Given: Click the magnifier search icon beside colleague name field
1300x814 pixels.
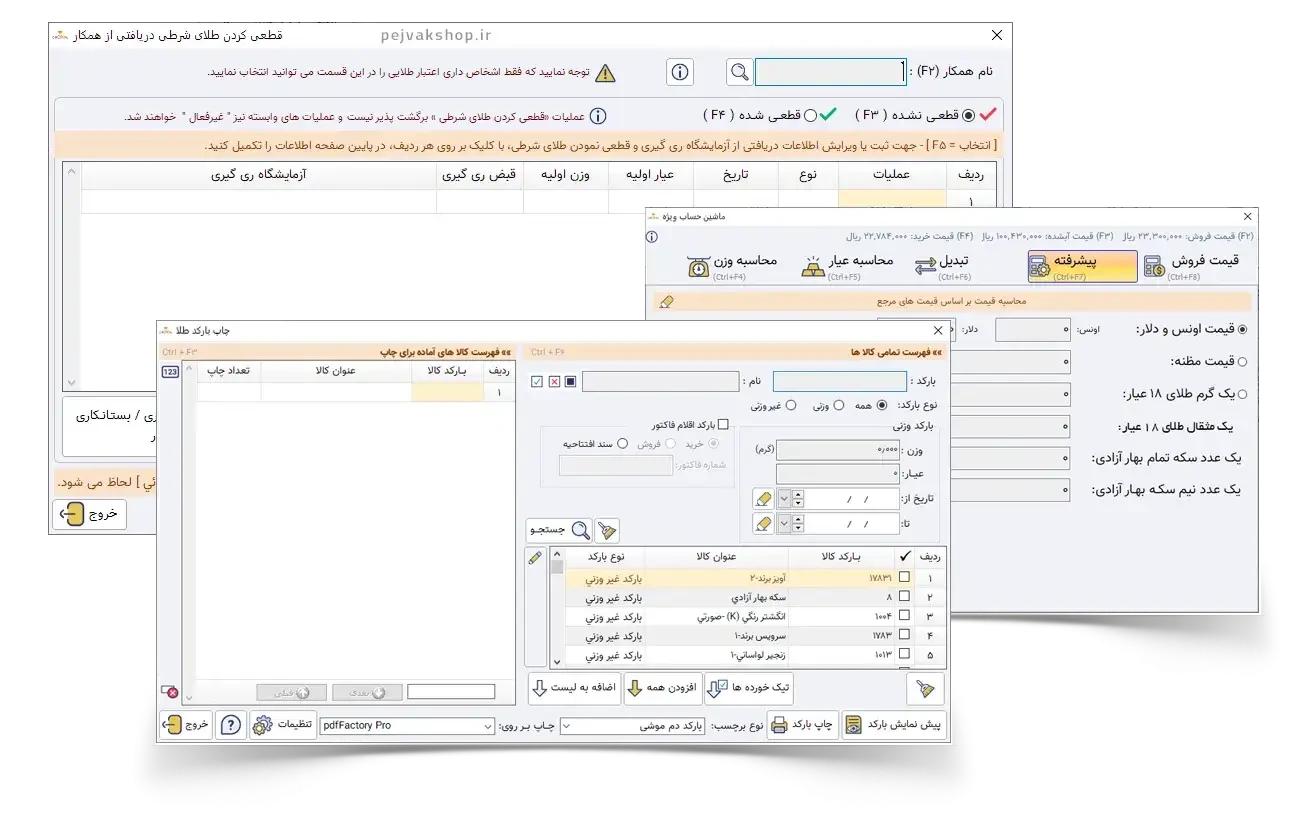Looking at the screenshot, I should pyautogui.click(x=739, y=72).
